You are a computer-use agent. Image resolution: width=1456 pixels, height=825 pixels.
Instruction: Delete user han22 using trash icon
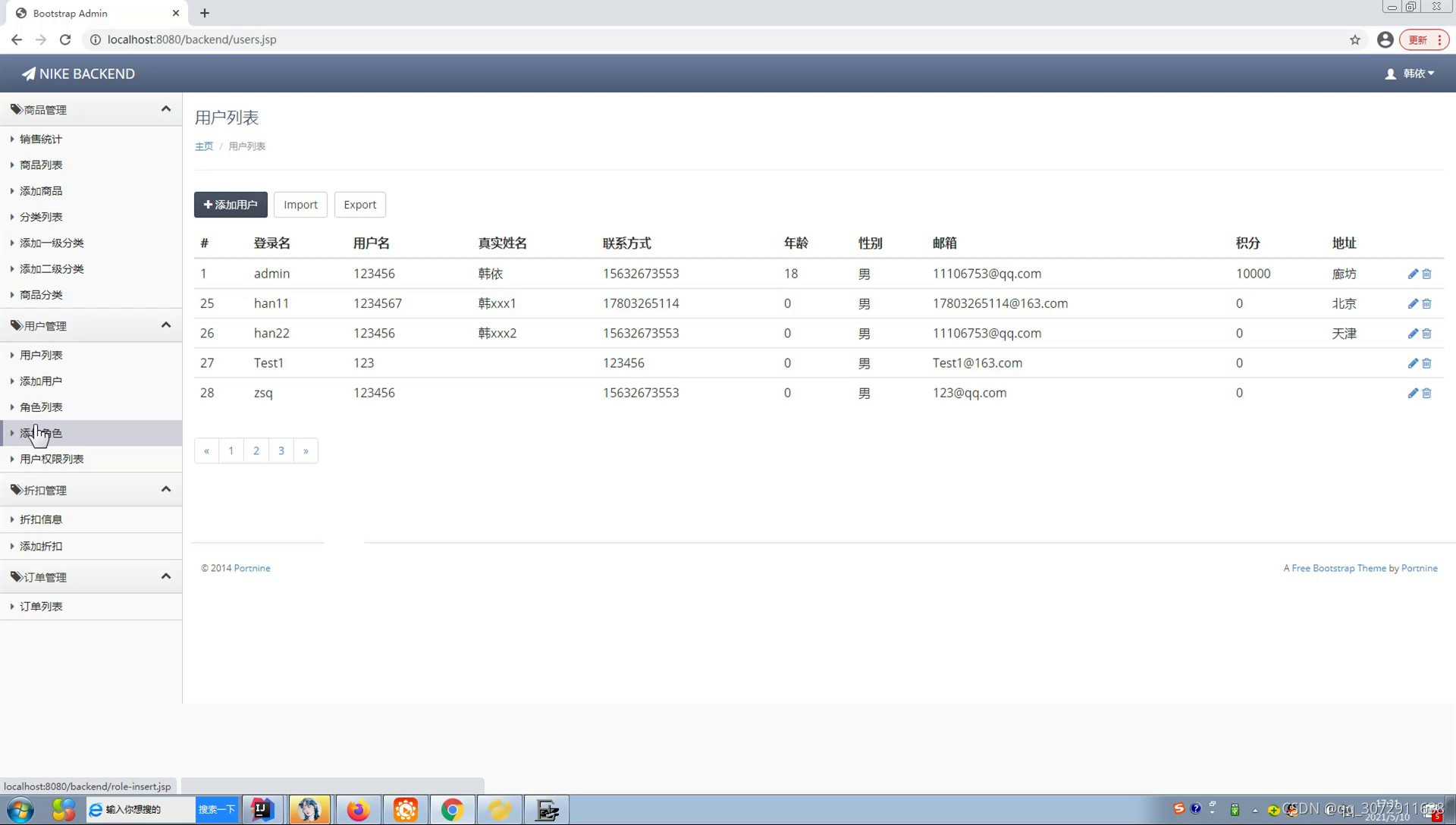(x=1426, y=334)
